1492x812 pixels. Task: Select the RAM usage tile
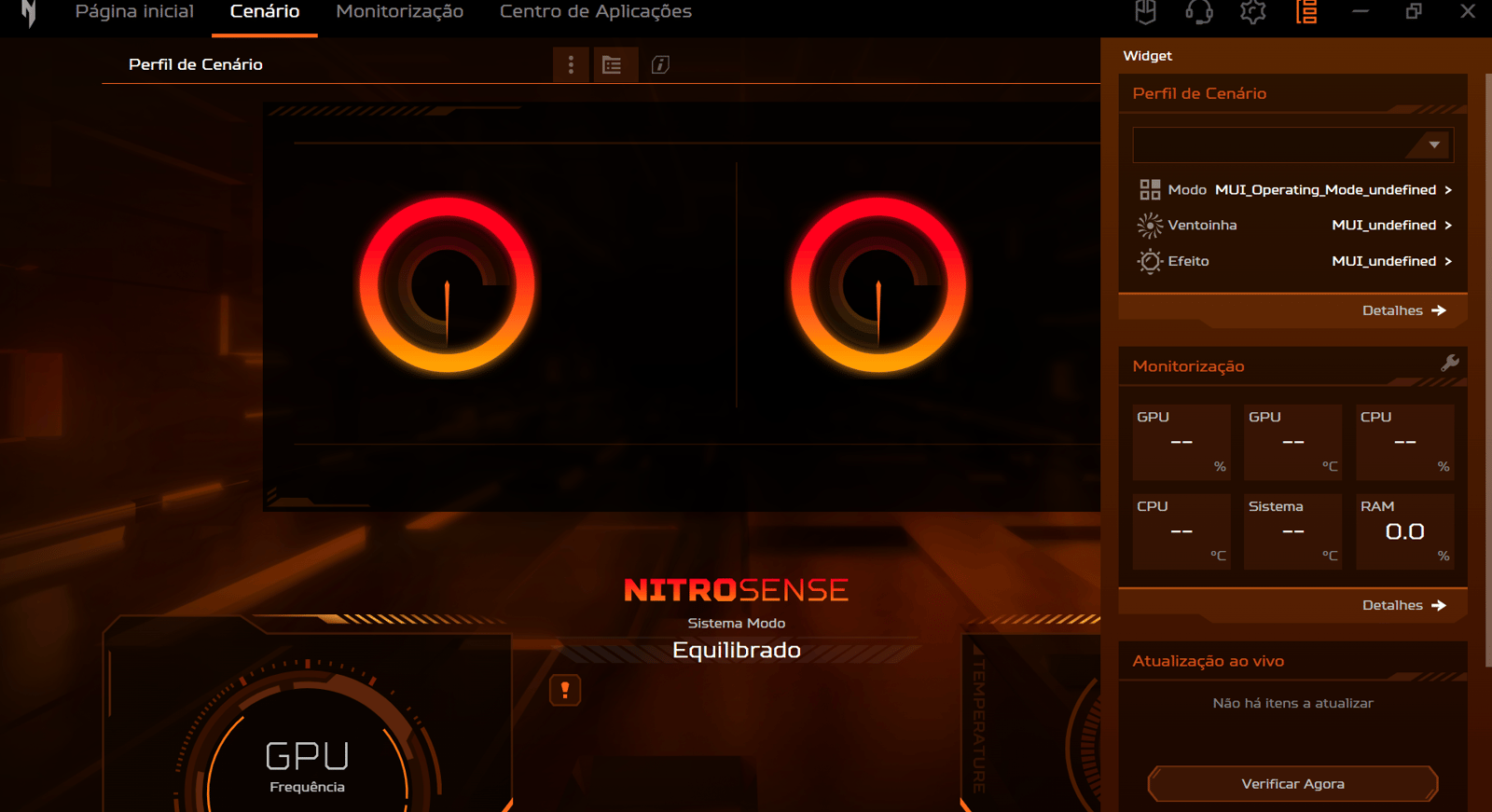coord(1404,531)
